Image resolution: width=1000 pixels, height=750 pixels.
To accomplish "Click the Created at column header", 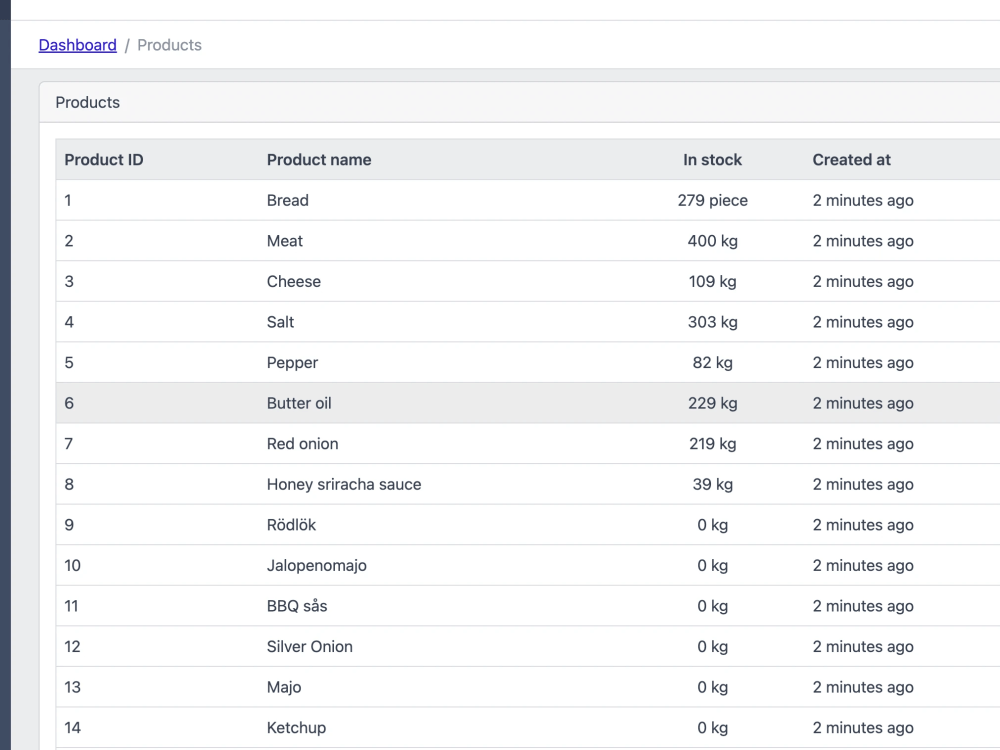I will click(851, 159).
